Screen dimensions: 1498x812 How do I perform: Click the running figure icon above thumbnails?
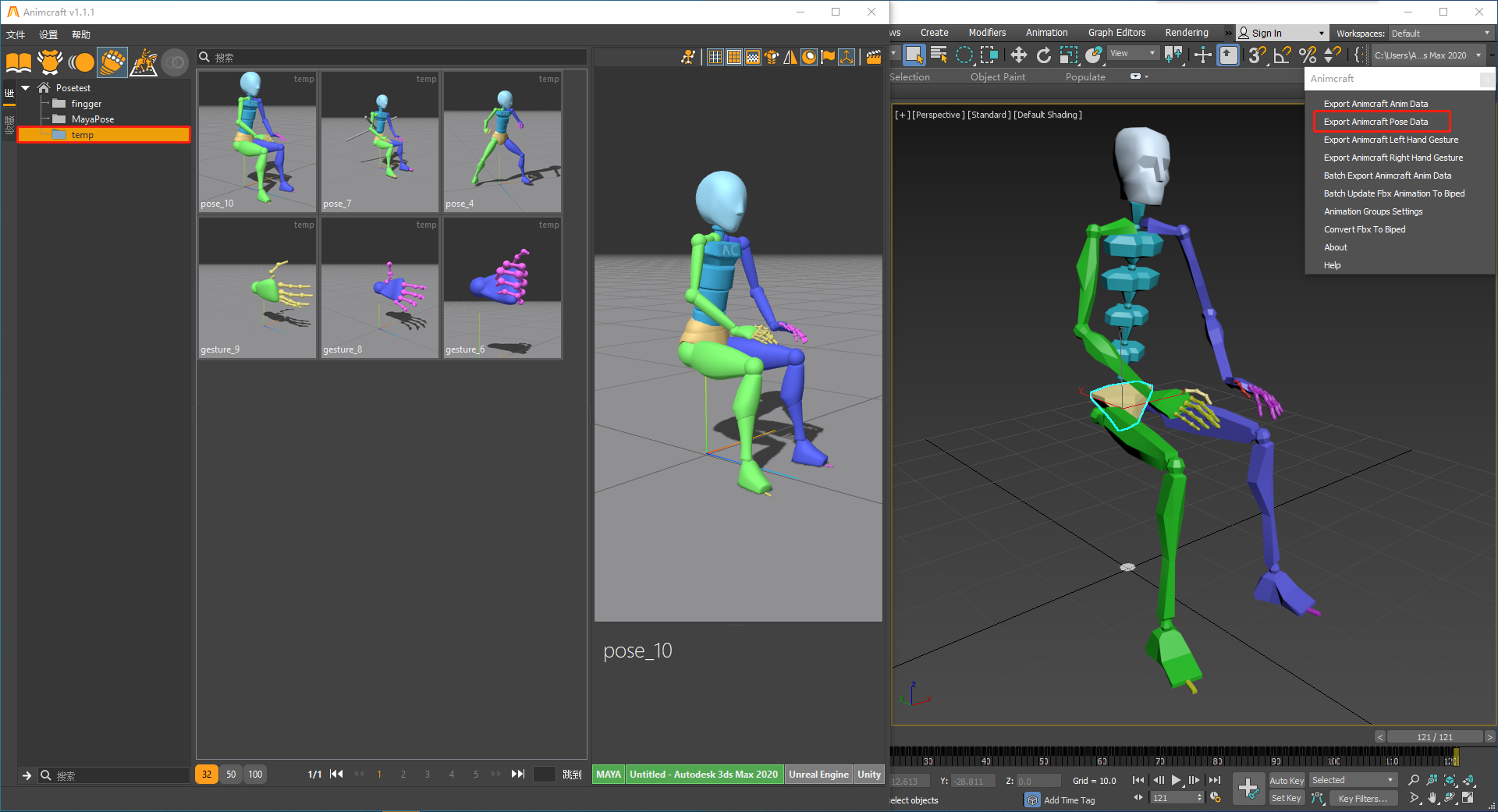687,57
